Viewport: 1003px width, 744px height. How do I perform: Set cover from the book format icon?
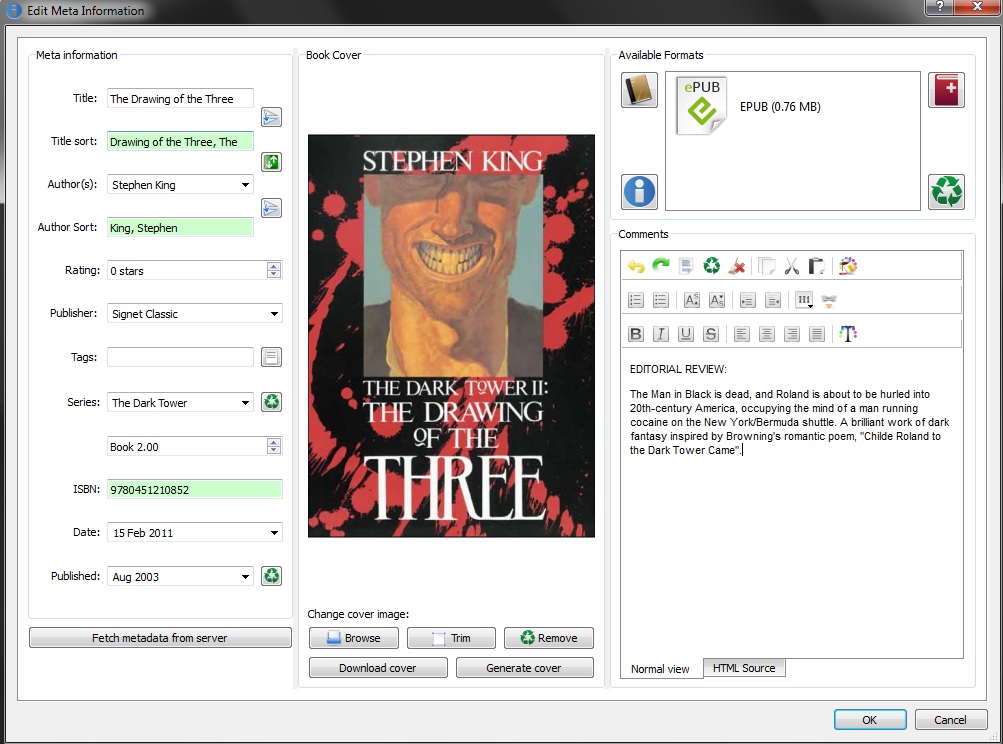(639, 90)
